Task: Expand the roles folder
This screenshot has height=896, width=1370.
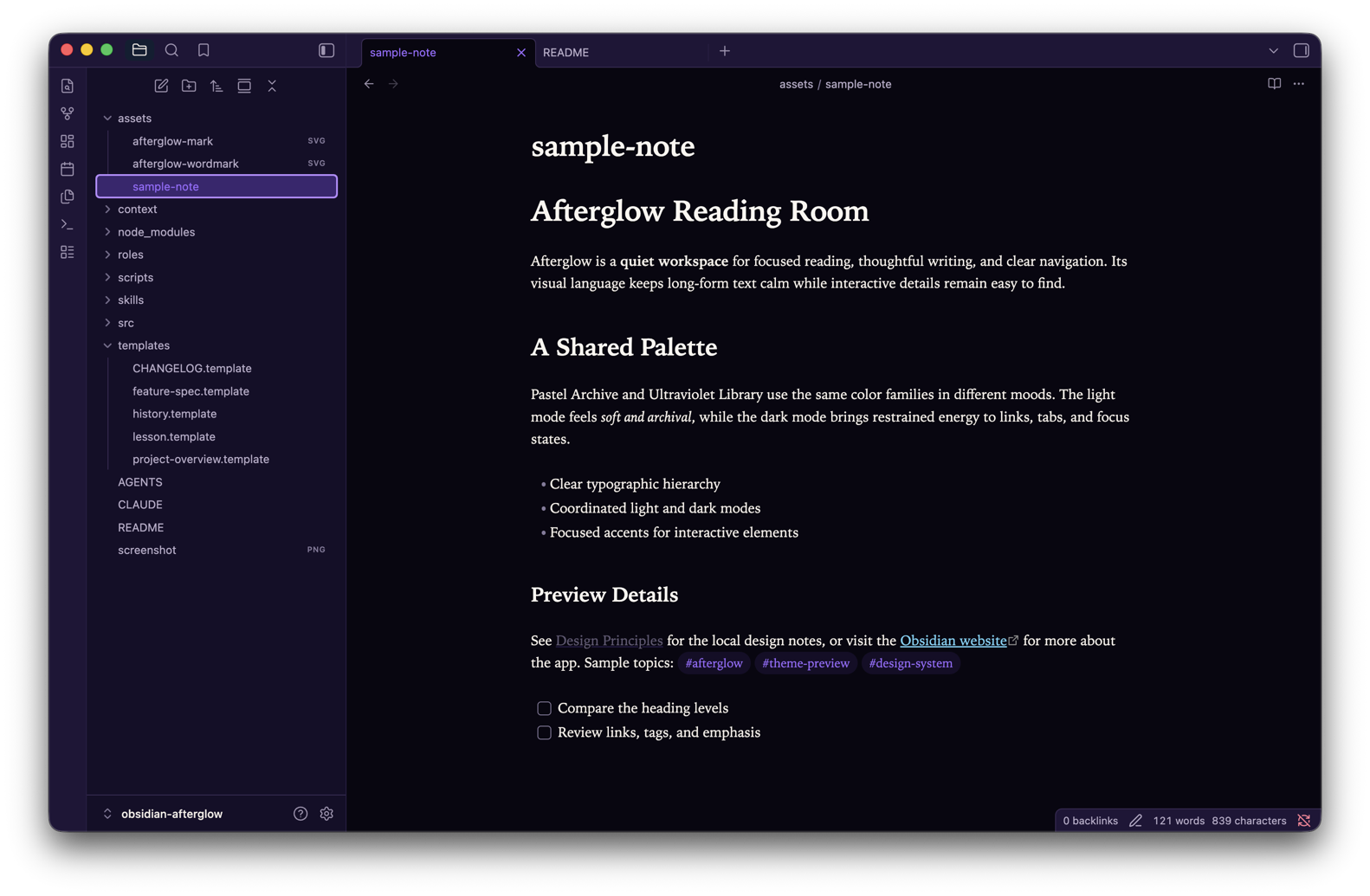Action: coord(216,255)
